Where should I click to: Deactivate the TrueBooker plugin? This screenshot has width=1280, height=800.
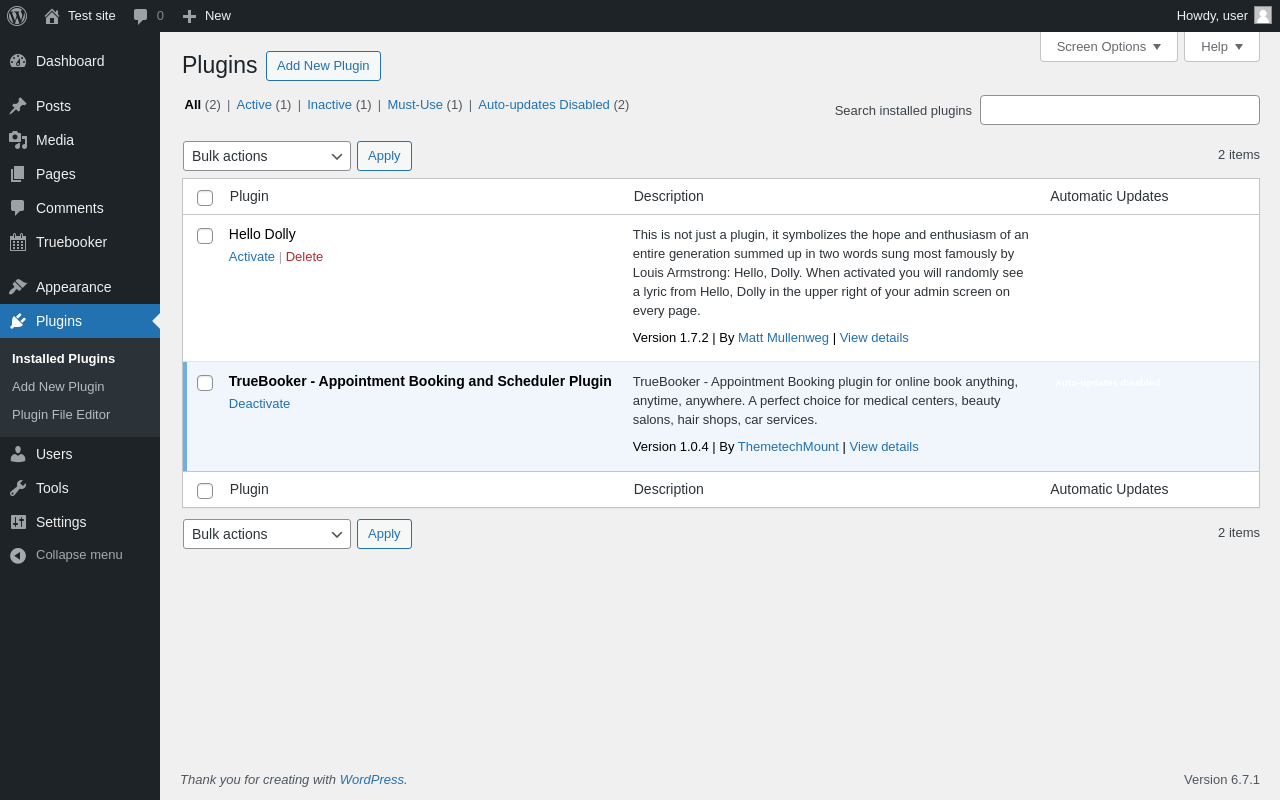point(259,404)
